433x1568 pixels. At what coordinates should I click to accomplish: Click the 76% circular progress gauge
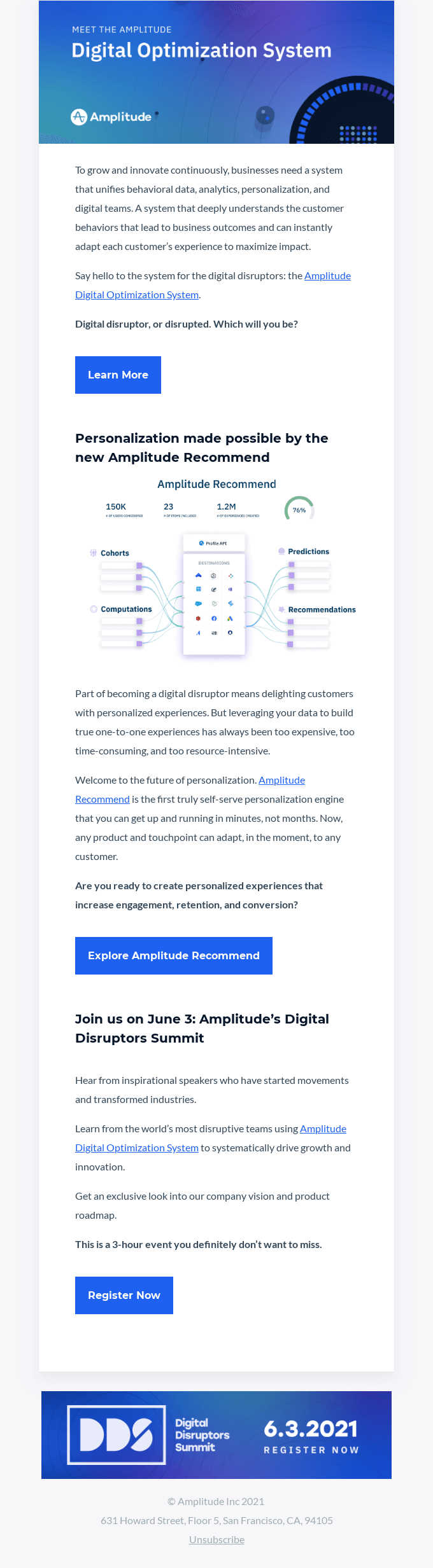point(299,510)
